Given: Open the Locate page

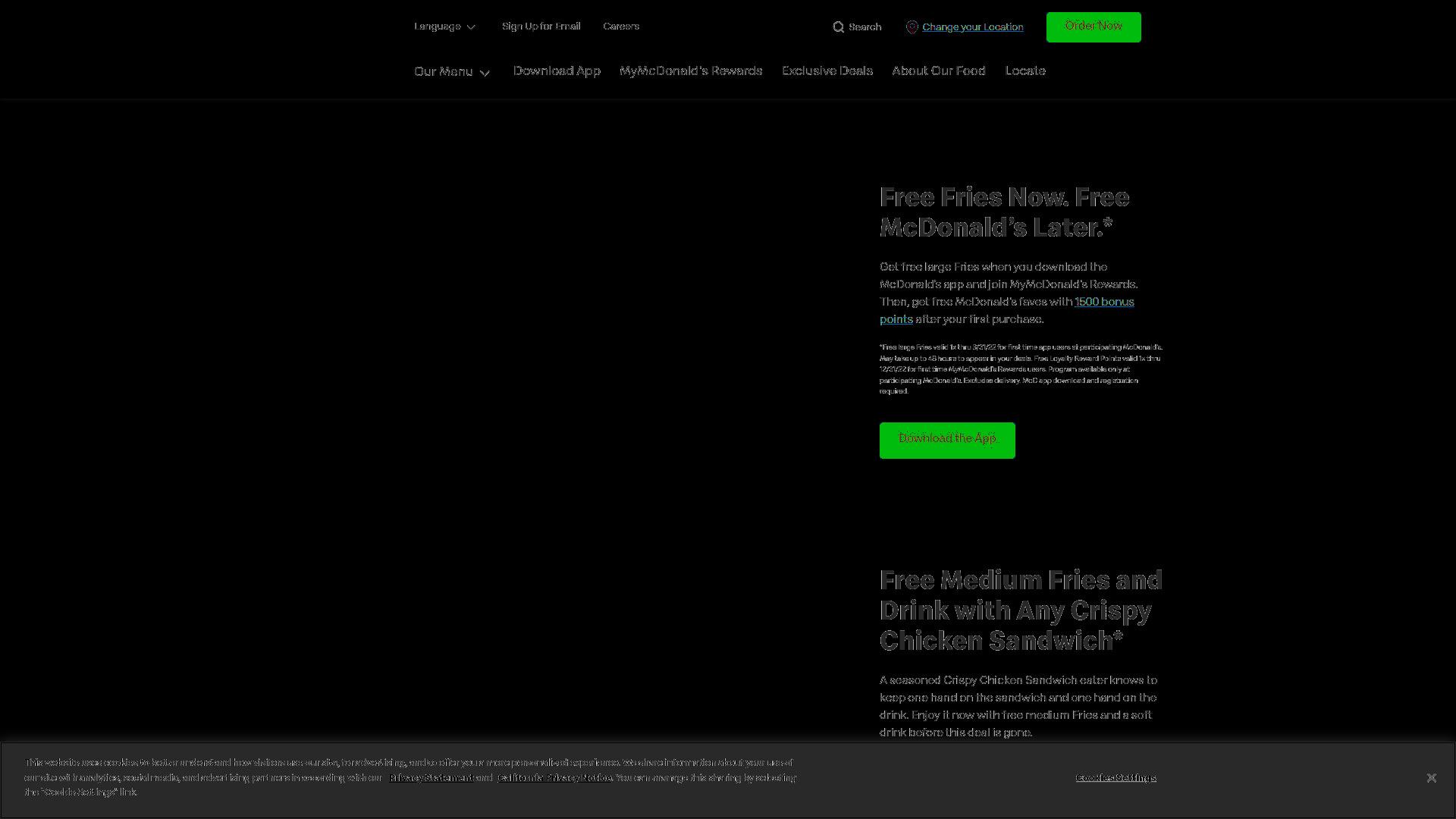Looking at the screenshot, I should click(1025, 71).
